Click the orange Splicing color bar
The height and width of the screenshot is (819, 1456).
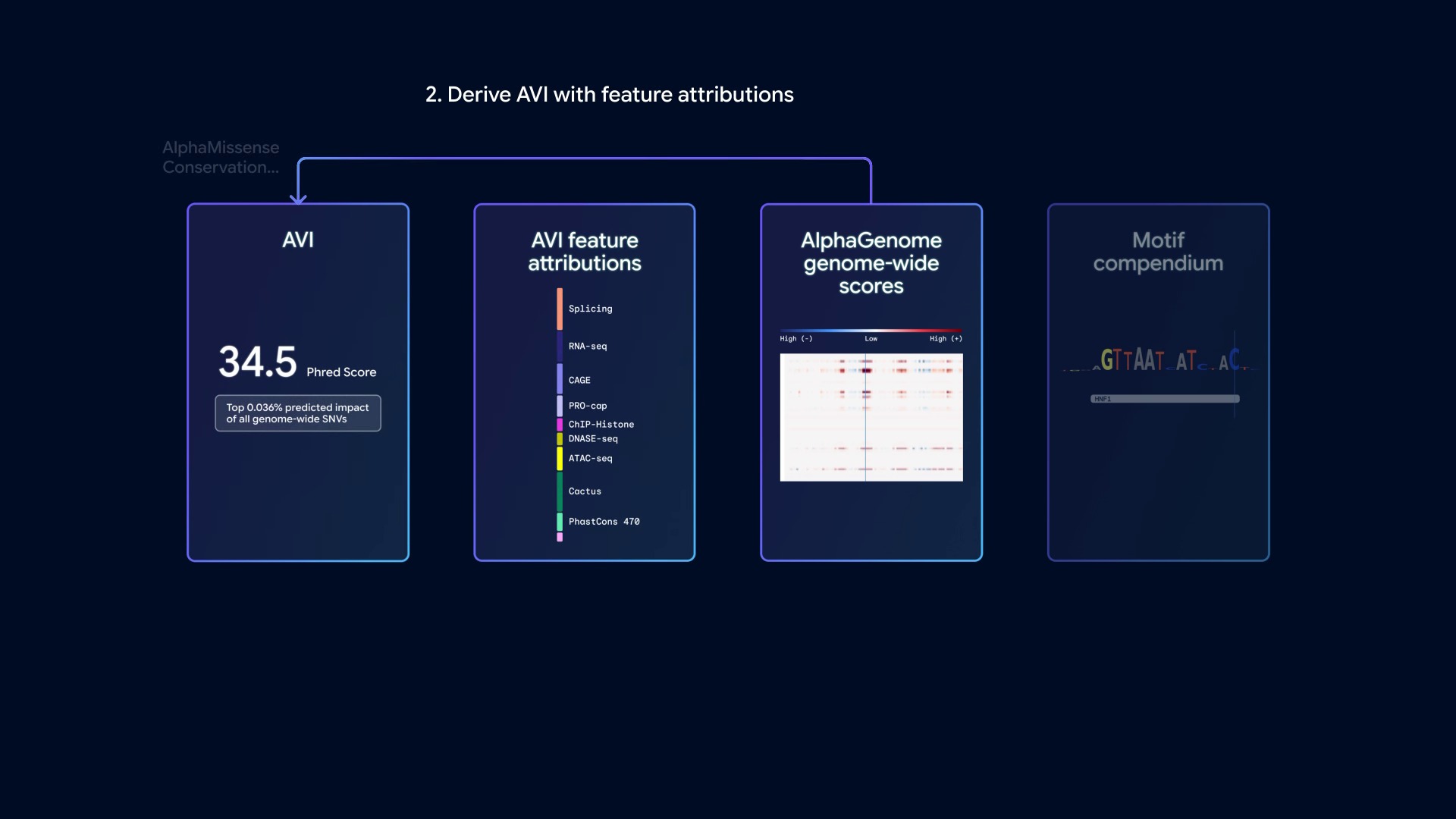click(560, 309)
